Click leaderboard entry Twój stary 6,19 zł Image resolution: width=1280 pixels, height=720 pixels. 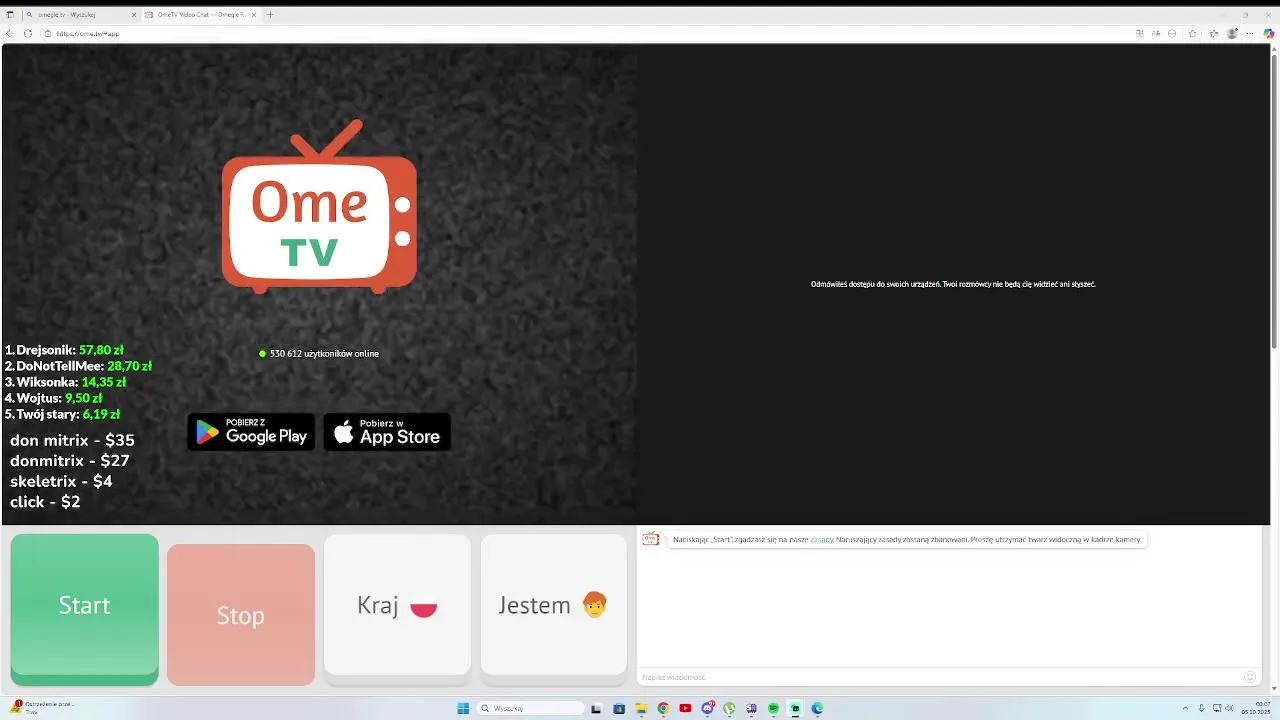pyautogui.click(x=63, y=414)
